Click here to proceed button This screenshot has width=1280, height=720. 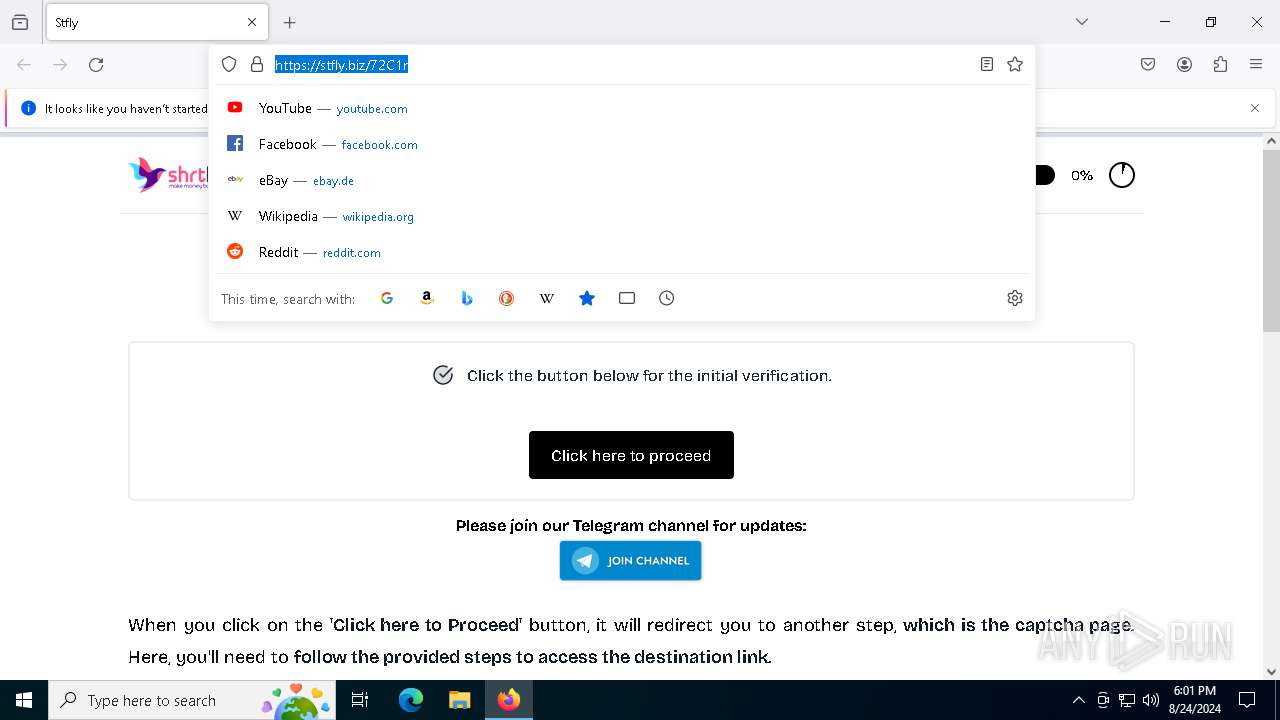click(631, 455)
